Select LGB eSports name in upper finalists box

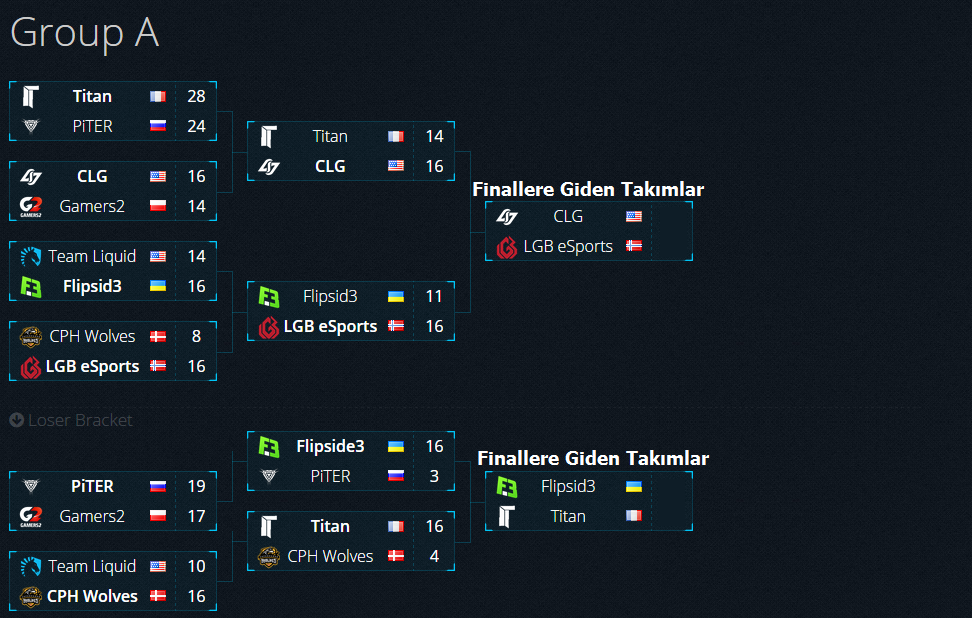(568, 247)
